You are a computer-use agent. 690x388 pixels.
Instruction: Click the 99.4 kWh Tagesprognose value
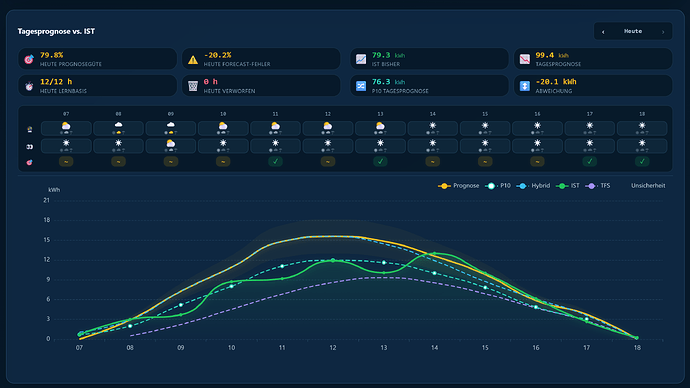coord(552,55)
